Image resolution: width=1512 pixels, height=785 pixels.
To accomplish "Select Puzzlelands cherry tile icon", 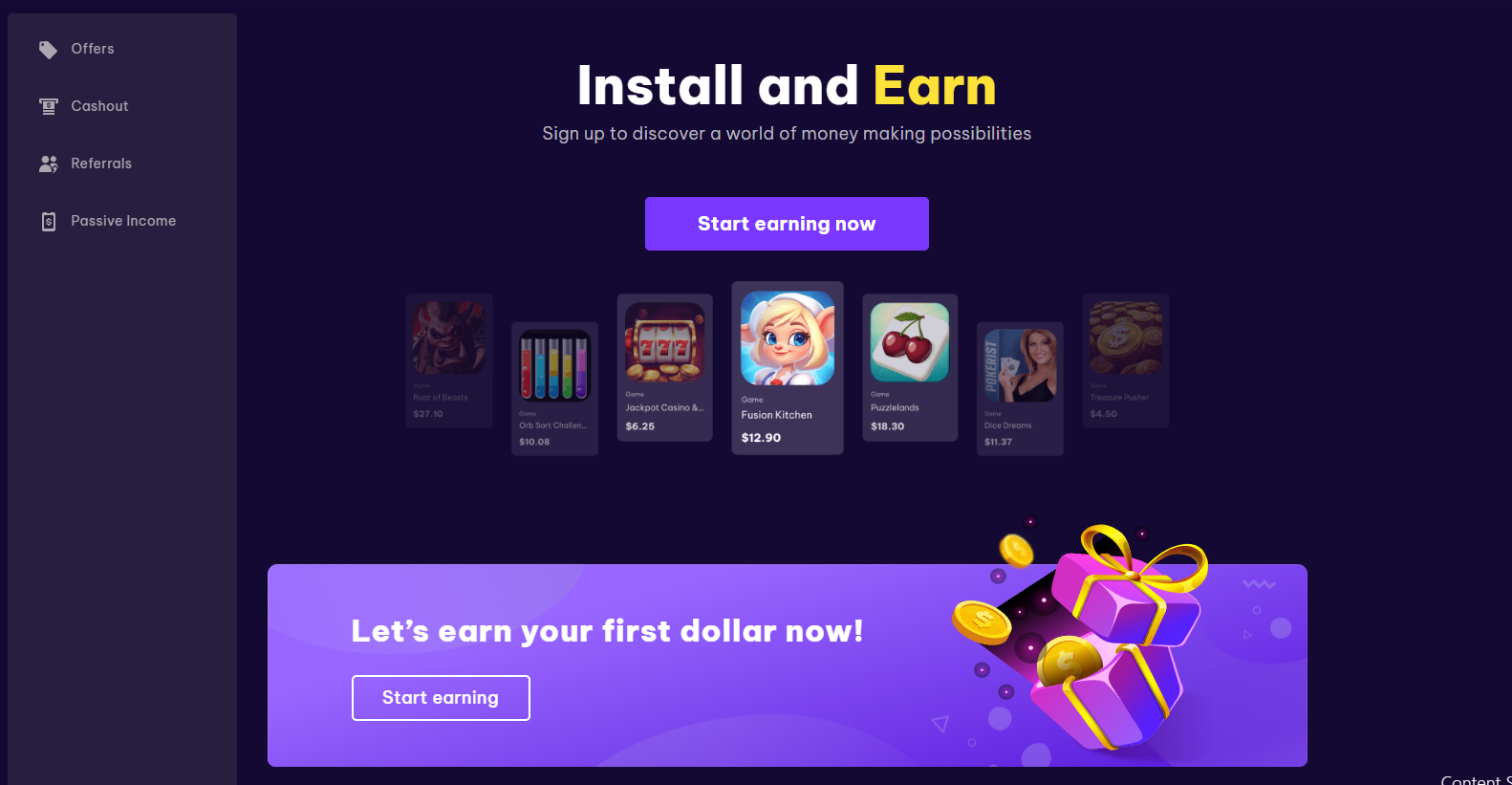I will (910, 342).
